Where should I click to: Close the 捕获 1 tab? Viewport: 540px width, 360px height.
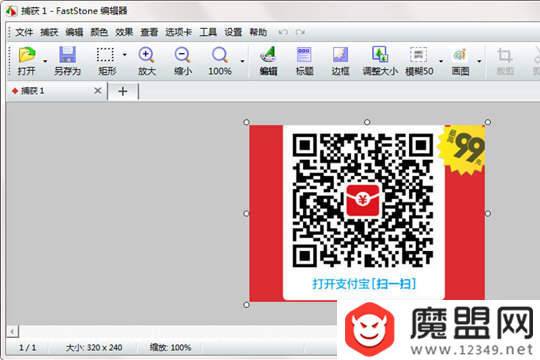tap(98, 91)
